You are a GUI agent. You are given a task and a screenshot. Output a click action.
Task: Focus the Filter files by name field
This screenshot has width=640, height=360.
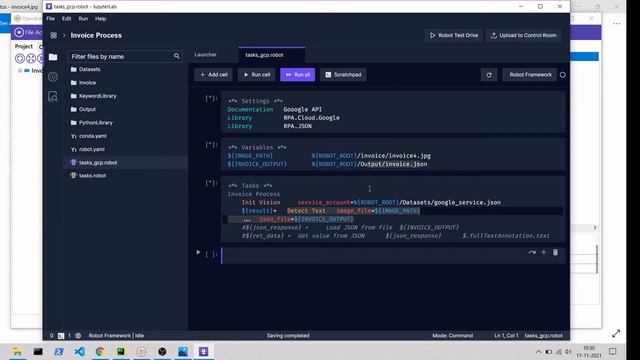(x=125, y=56)
